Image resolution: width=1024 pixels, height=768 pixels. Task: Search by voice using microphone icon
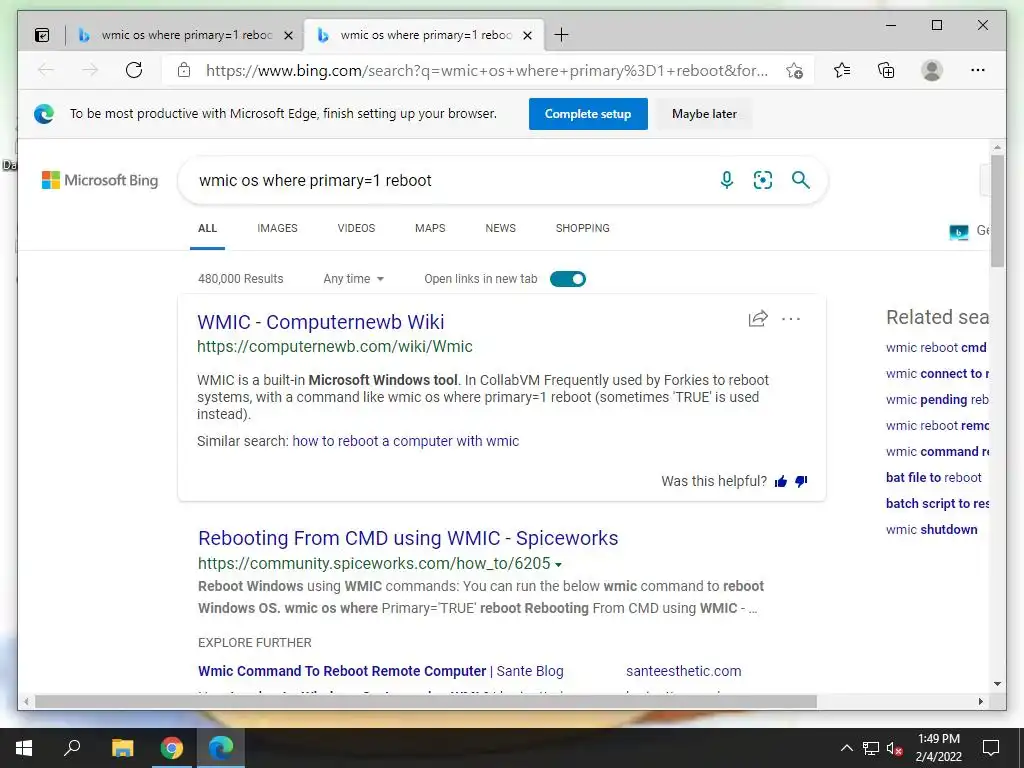coord(727,180)
